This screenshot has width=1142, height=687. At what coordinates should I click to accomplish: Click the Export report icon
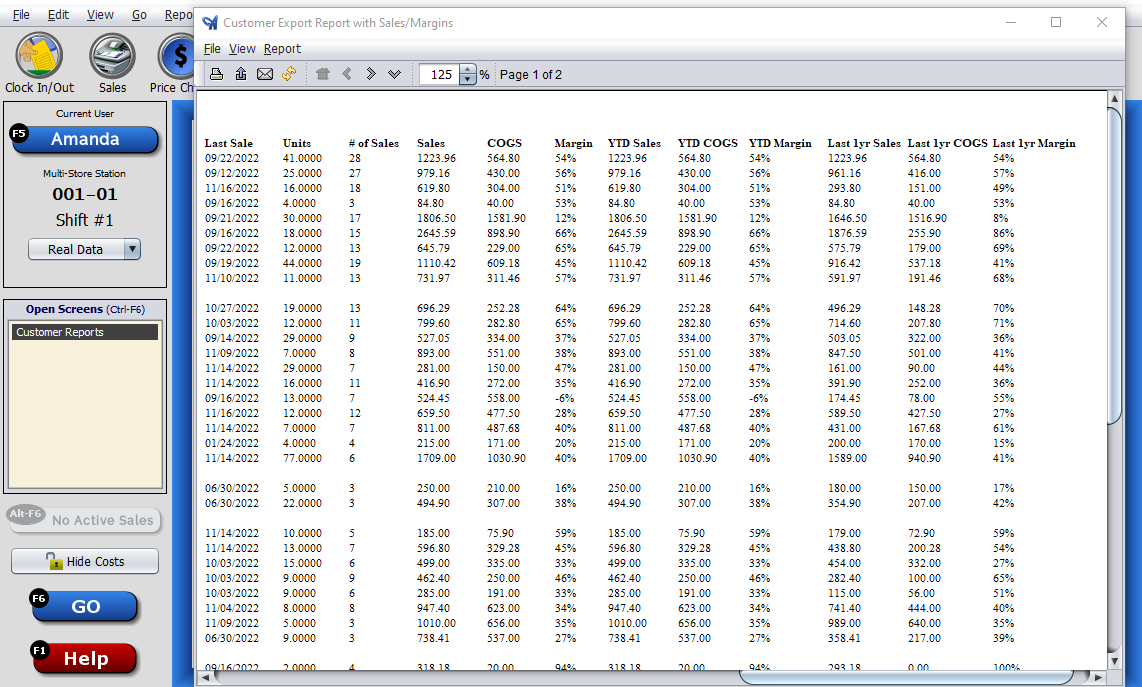pyautogui.click(x=241, y=74)
